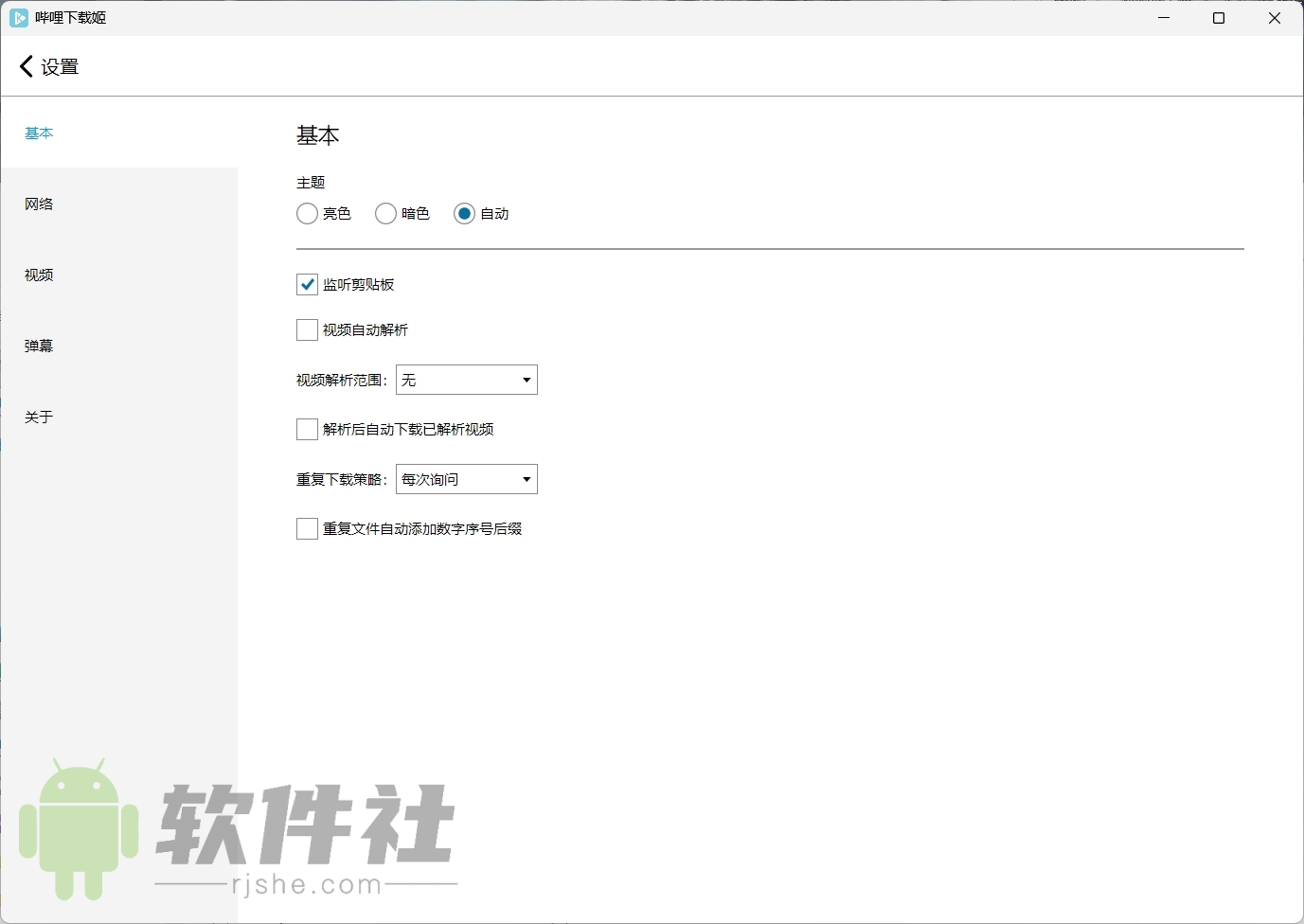Switch to the 视频 settings section
The width and height of the screenshot is (1304, 924).
[38, 275]
